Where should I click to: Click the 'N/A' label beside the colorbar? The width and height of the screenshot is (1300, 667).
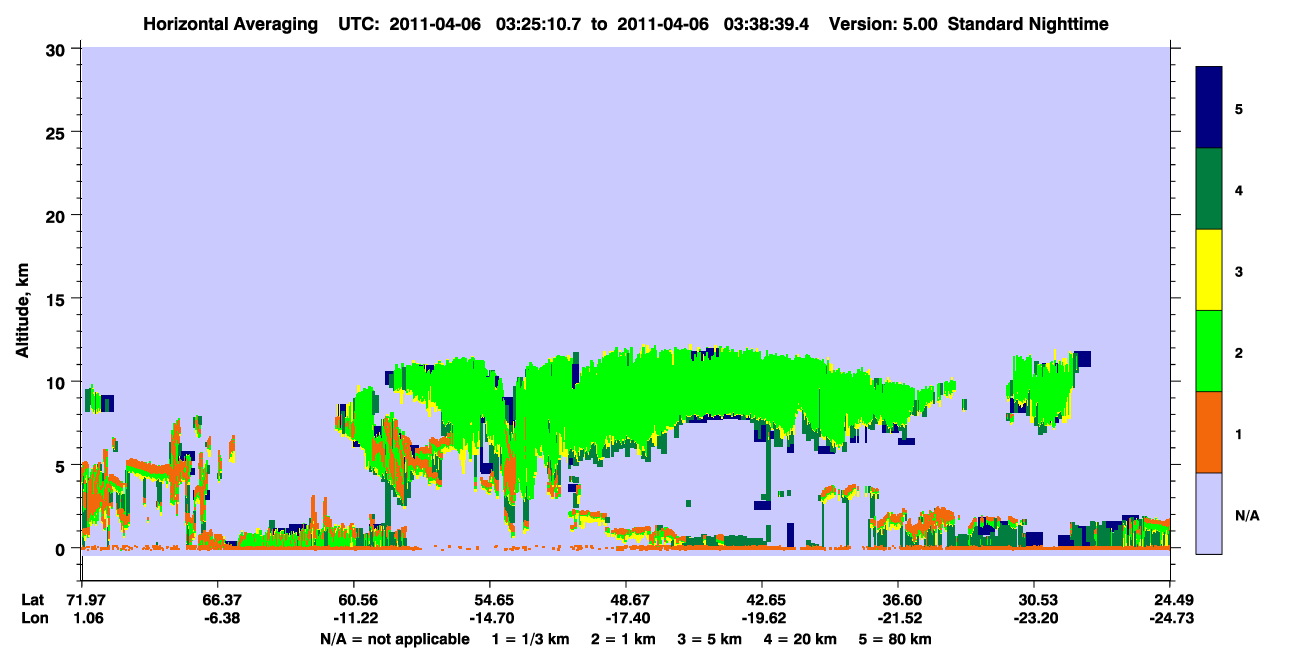click(1247, 516)
